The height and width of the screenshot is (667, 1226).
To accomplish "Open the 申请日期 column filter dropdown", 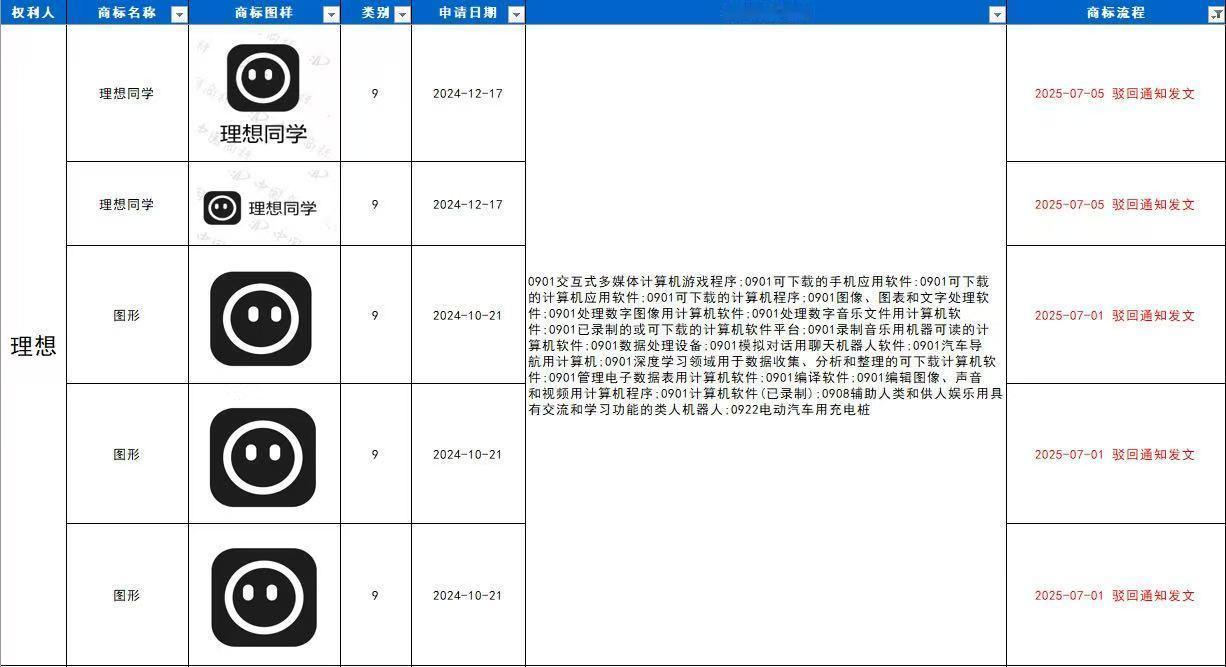I will coord(516,14).
